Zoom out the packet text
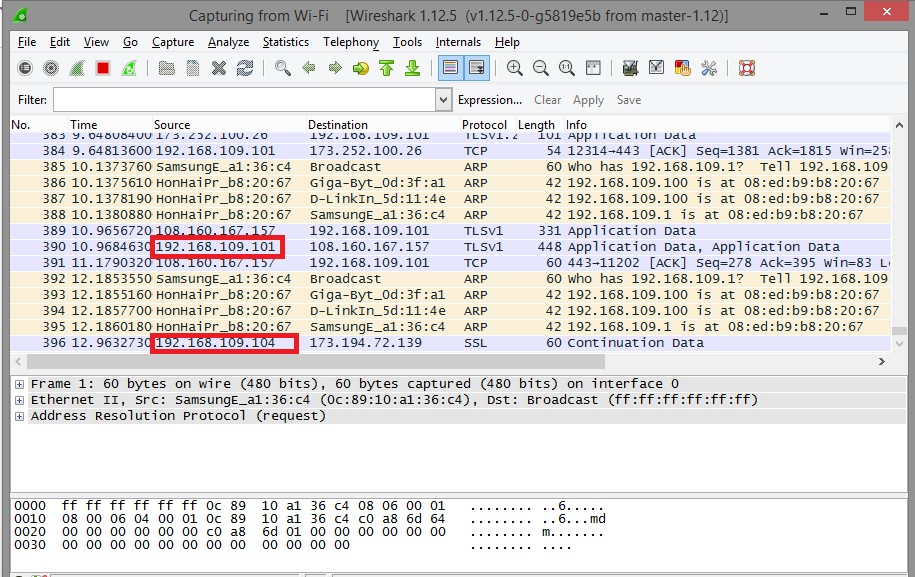This screenshot has height=577, width=915. pyautogui.click(x=541, y=68)
